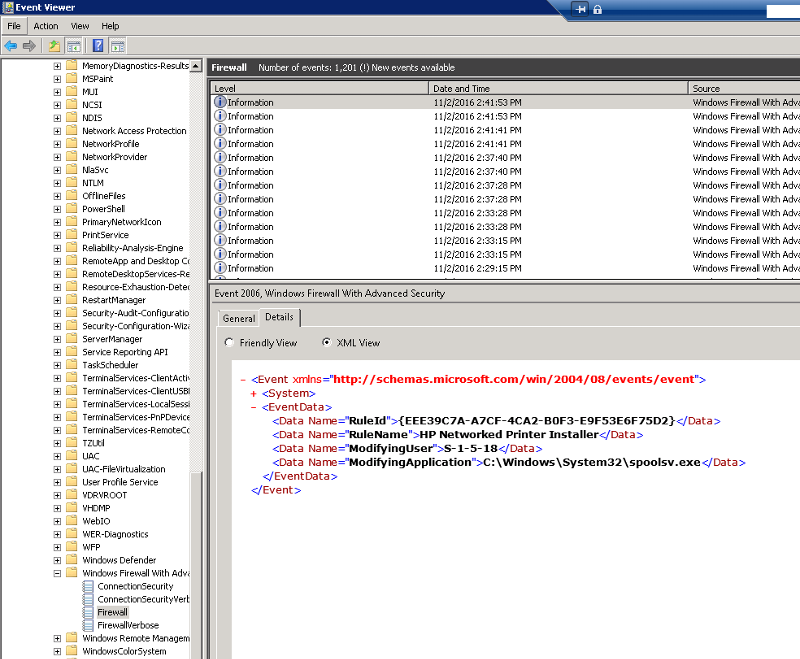Image resolution: width=800 pixels, height=659 pixels.
Task: Select the XML View radio button
Action: click(326, 342)
